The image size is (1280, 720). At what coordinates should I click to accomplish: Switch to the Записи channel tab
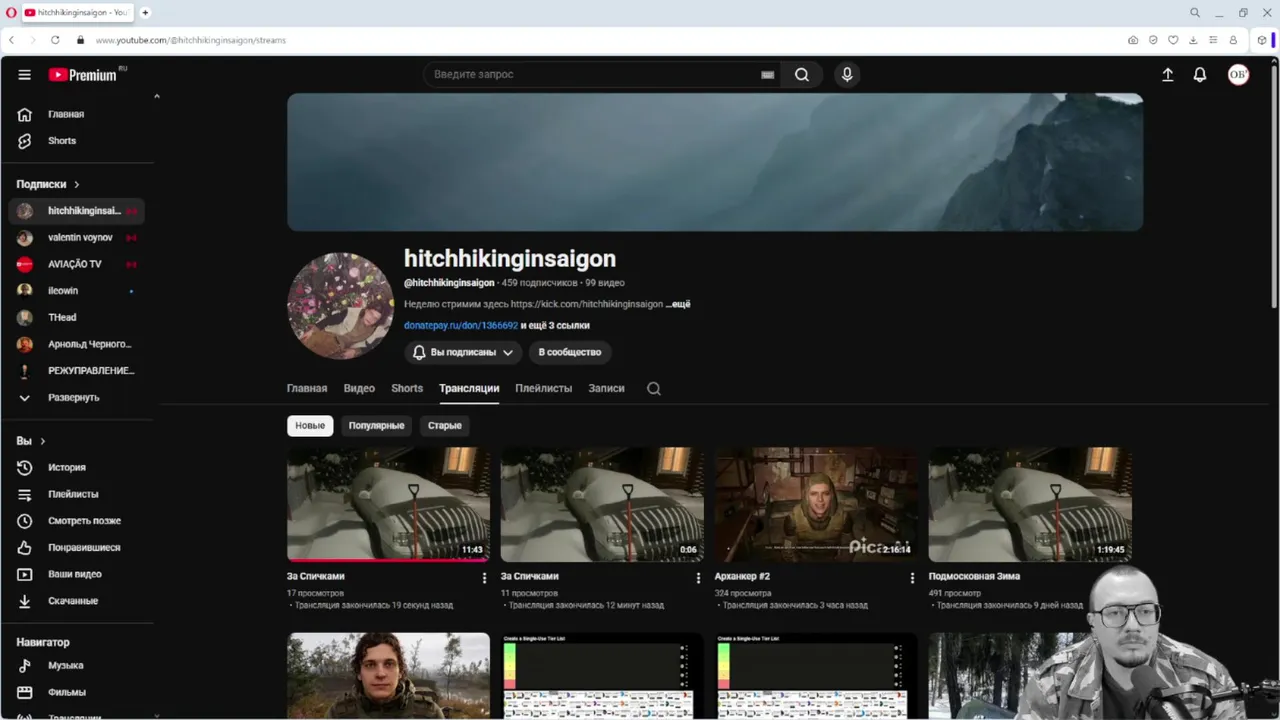click(x=606, y=388)
